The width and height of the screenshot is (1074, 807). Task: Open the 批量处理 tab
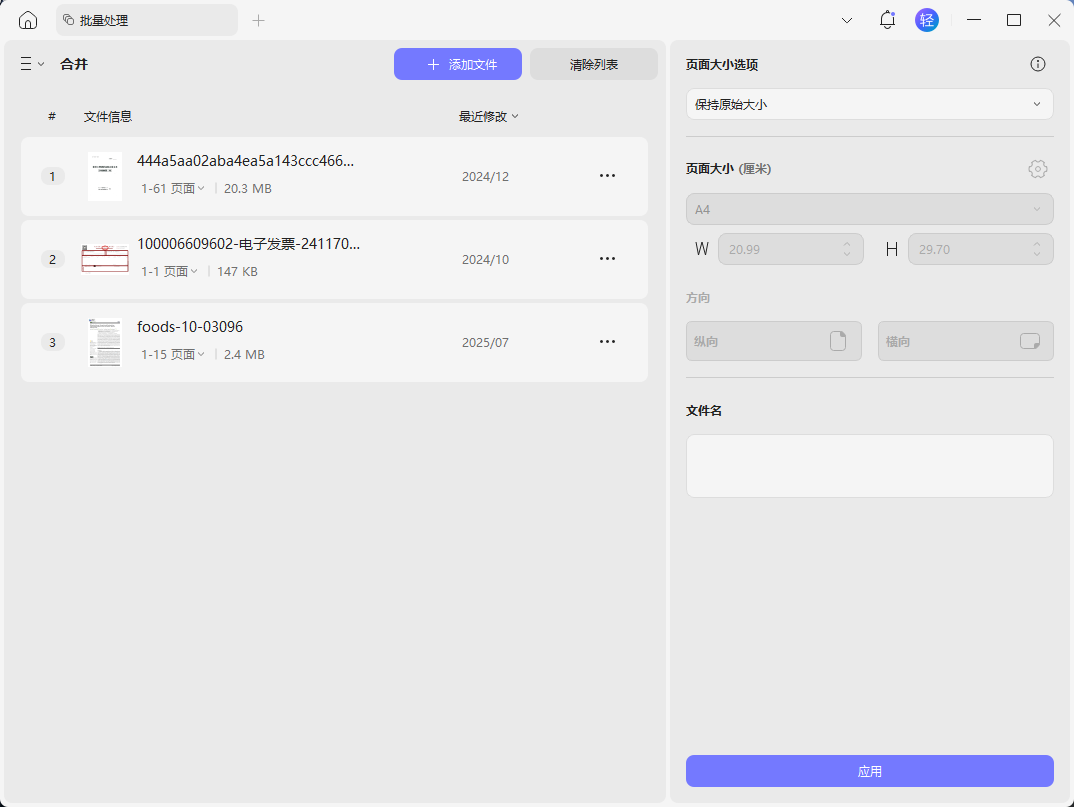tap(147, 21)
